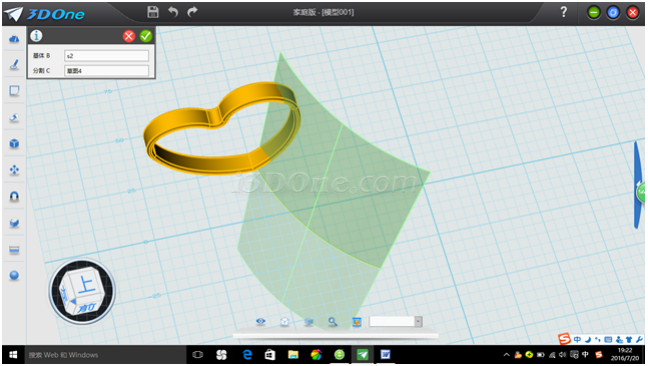The image size is (648, 366).
Task: Open the zoom magnifier view option
Action: 332,321
